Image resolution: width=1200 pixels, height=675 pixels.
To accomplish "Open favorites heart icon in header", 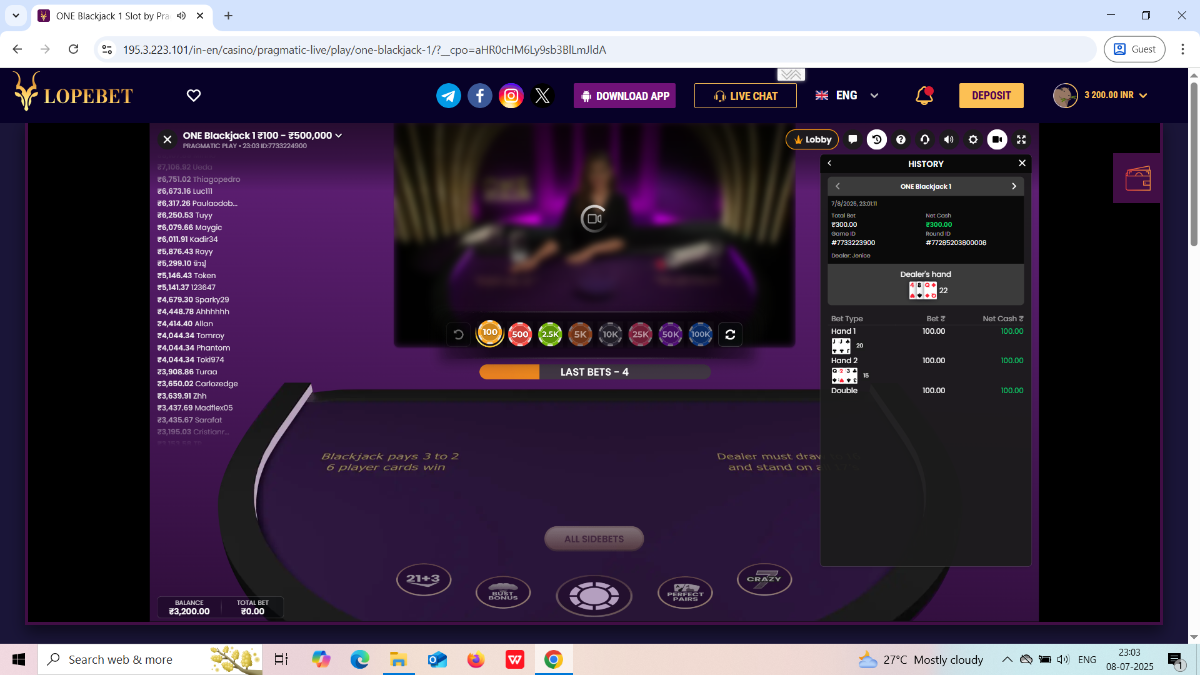I will (x=194, y=96).
